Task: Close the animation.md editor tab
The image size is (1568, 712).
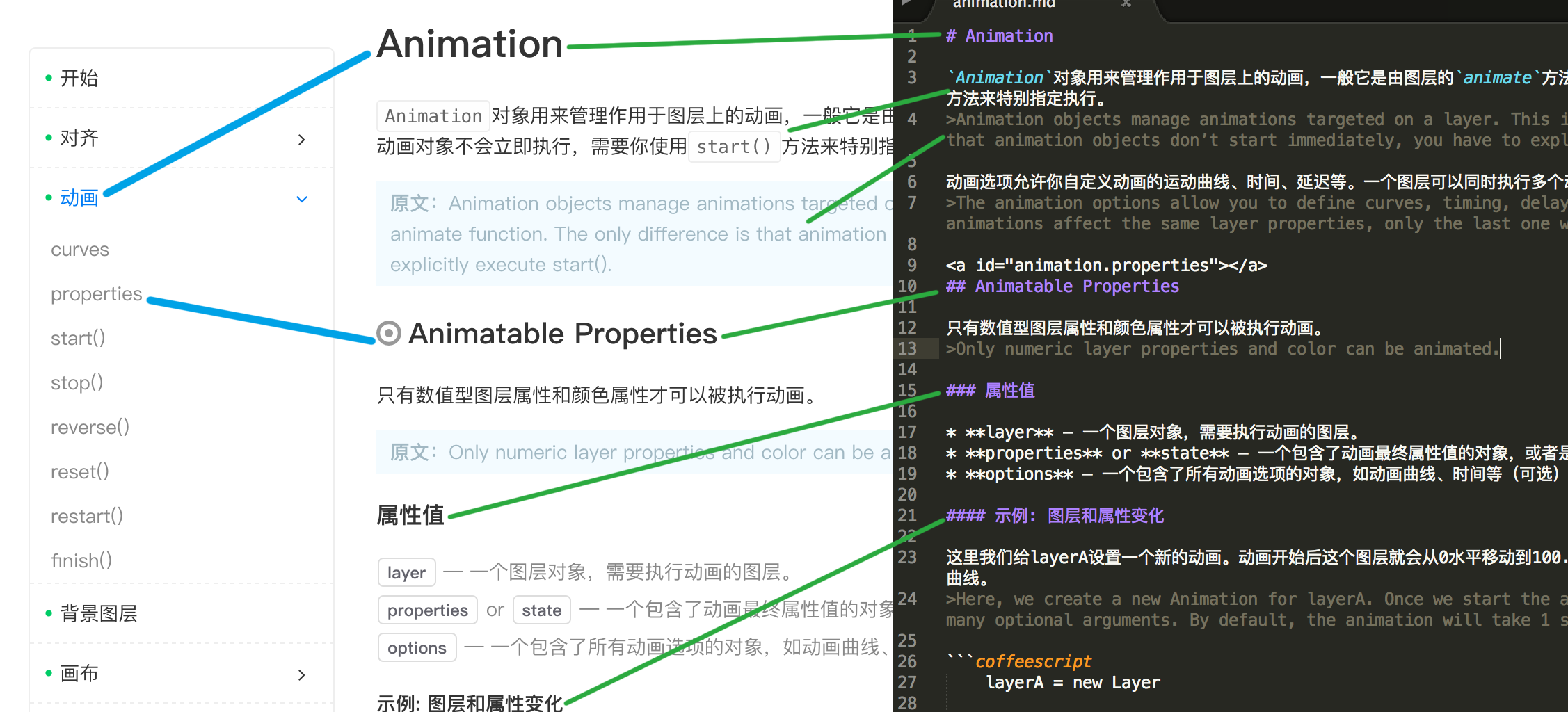Action: tap(1126, 3)
